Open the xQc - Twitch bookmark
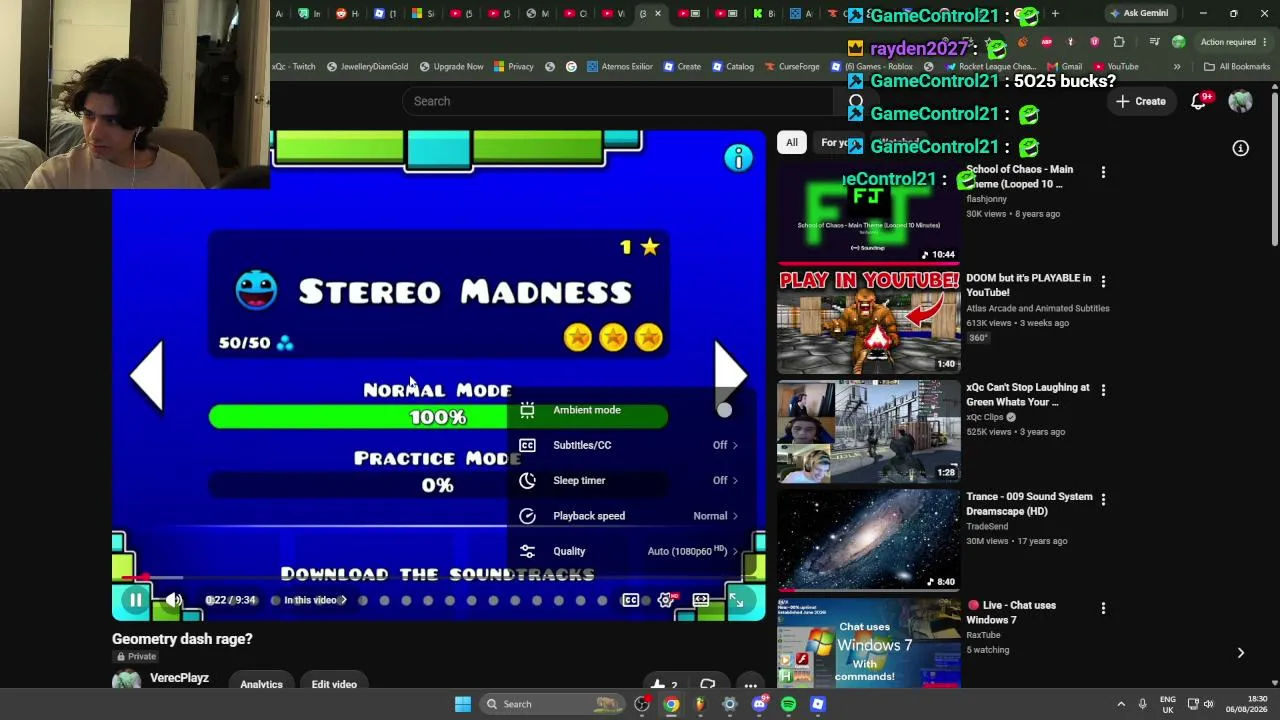This screenshot has height=720, width=1280. click(294, 67)
